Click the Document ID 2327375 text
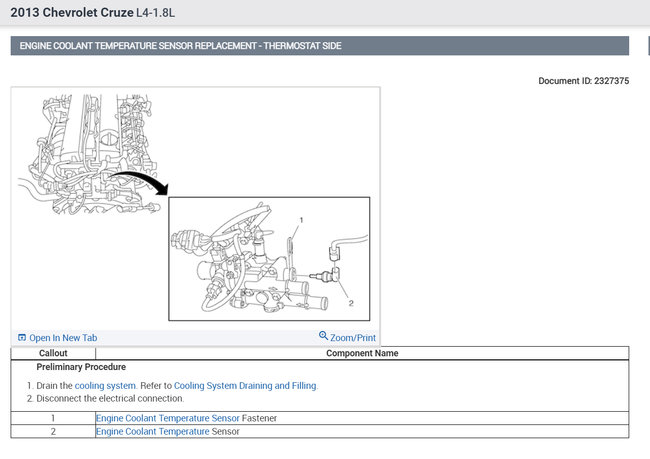This screenshot has width=650, height=459. coord(583,81)
